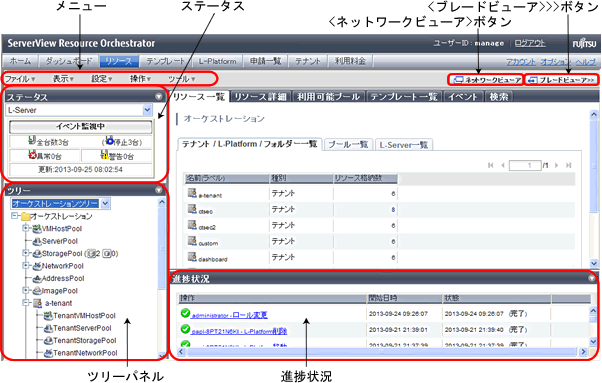Click the custom tenant icon
This screenshot has width=602, height=383.
pyautogui.click(x=192, y=241)
